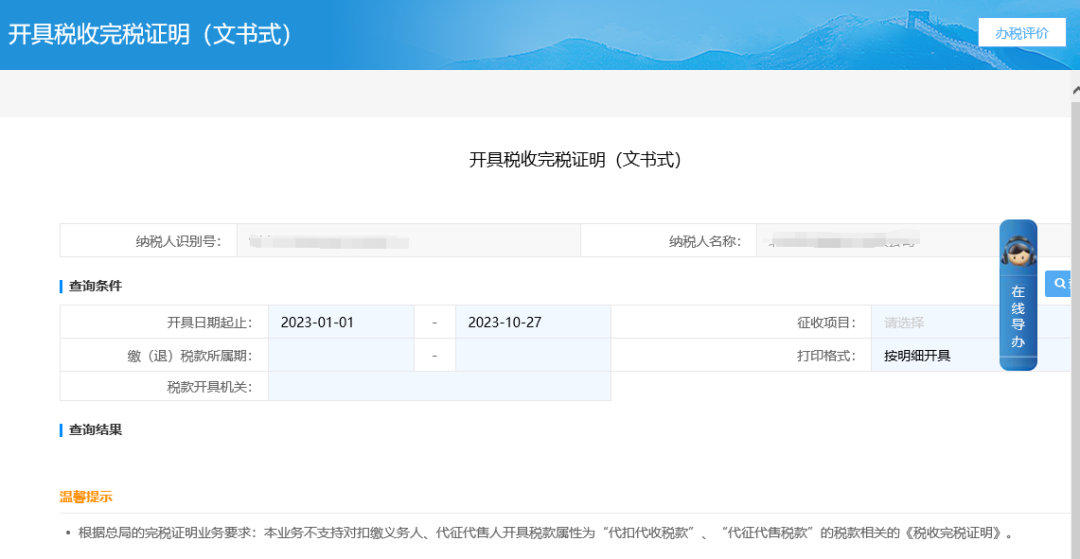Image resolution: width=1080 pixels, height=559 pixels.
Task: Open the 税款开具机关 selection field
Action: coord(439,387)
